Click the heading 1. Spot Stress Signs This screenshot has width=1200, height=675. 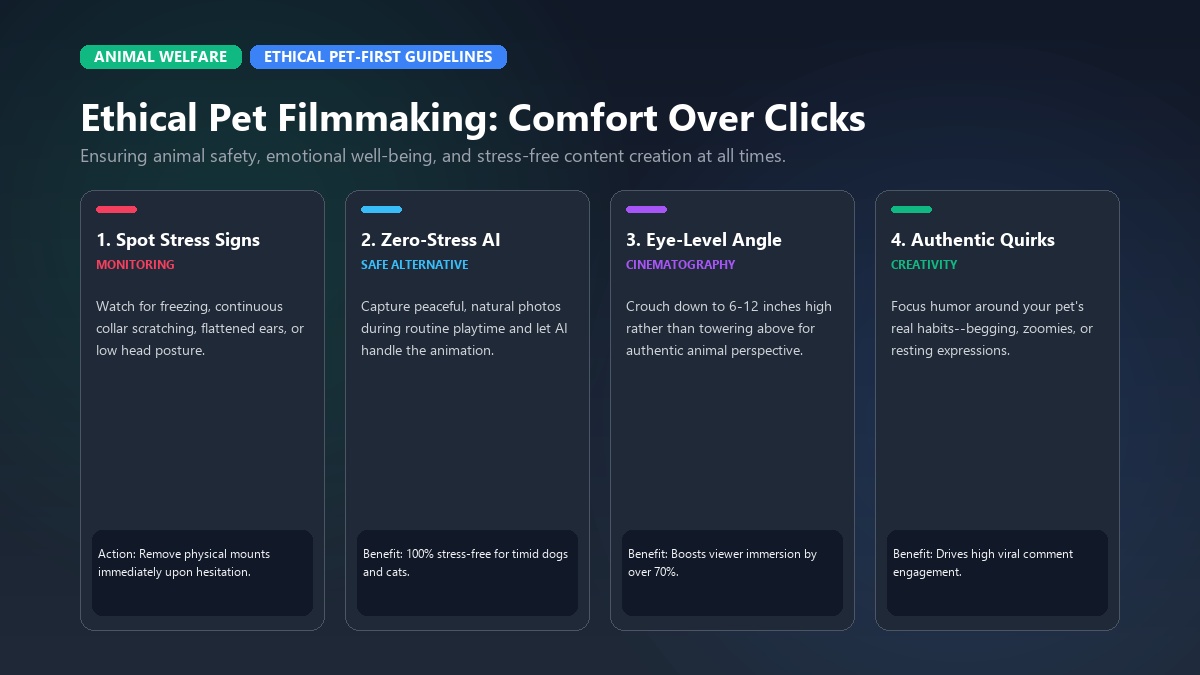click(178, 240)
